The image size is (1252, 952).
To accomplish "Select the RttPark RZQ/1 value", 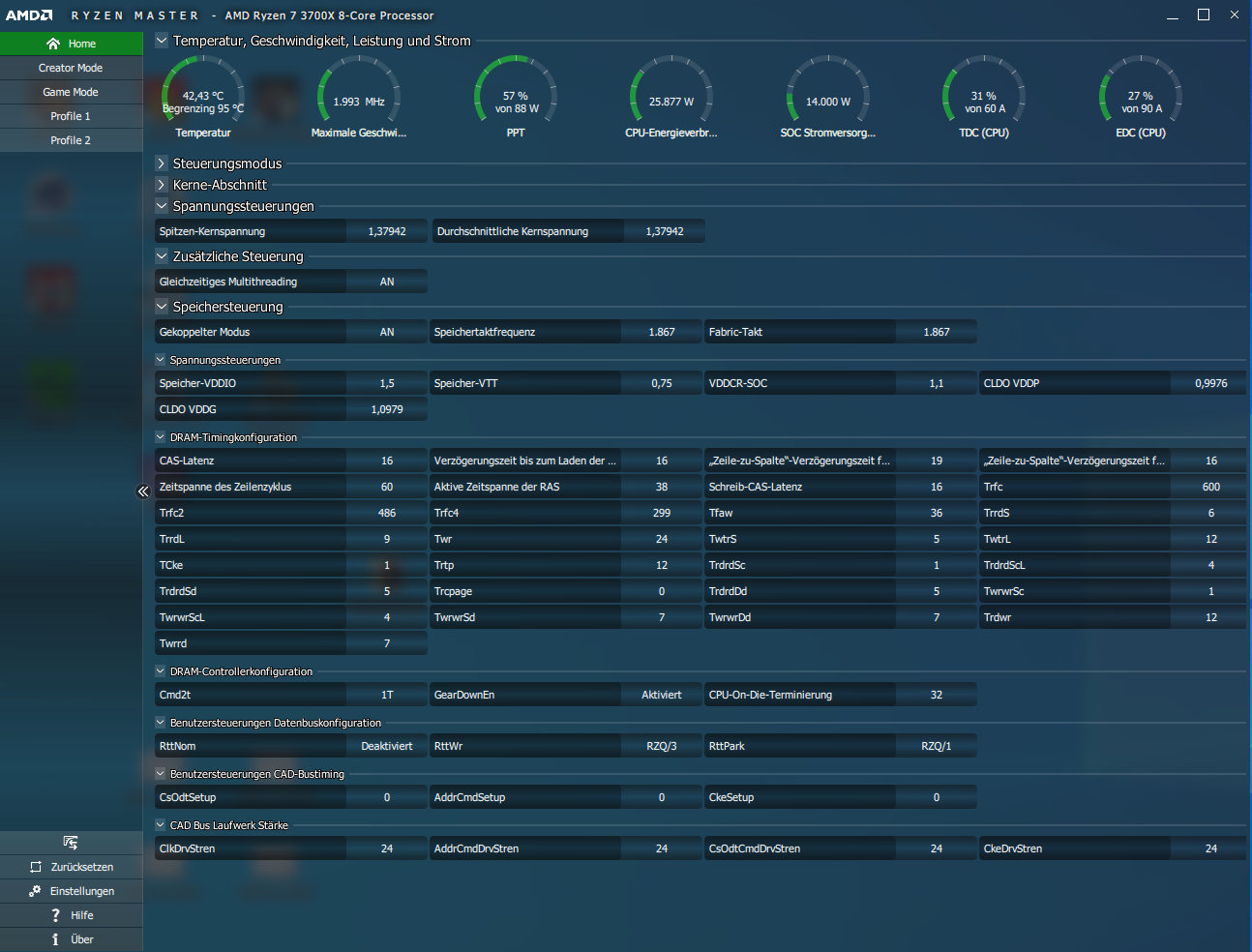I will click(x=937, y=746).
